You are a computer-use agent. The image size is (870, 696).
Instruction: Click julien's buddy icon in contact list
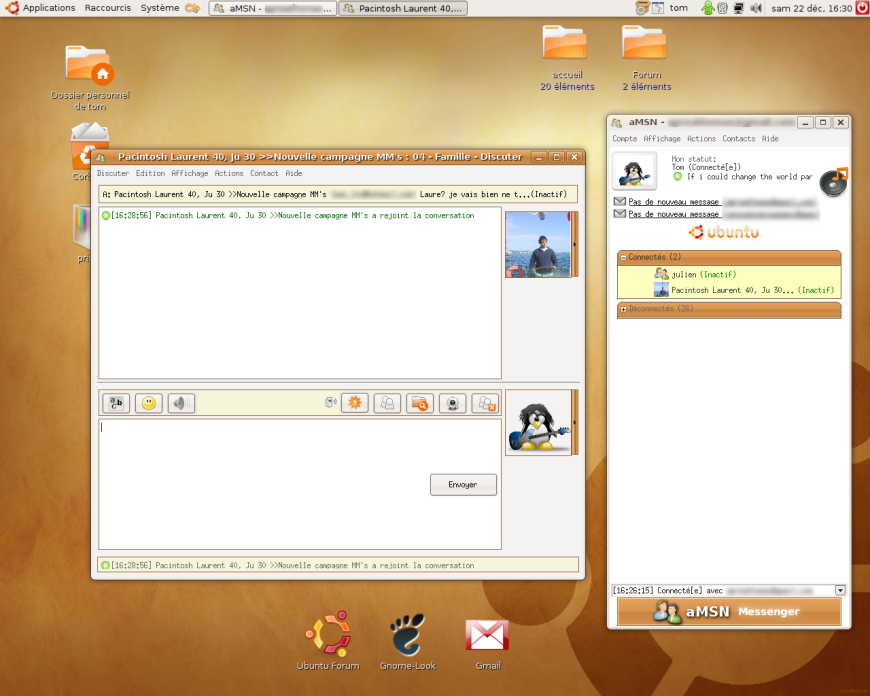tap(661, 274)
